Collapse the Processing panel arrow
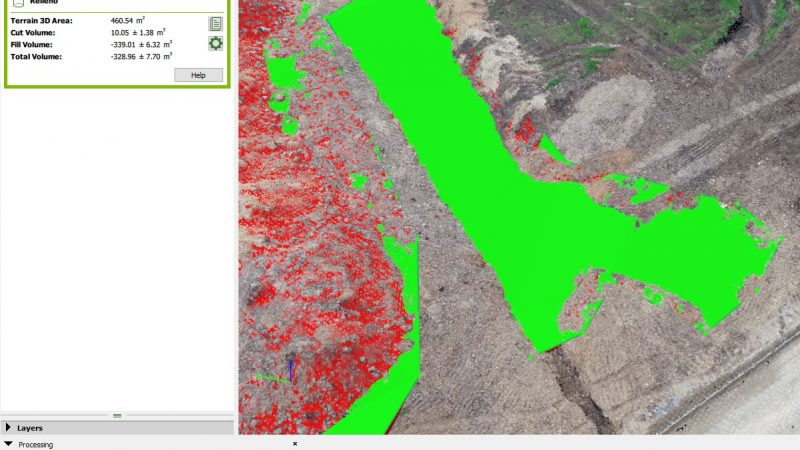Screen dimensions: 800x450 tap(9, 444)
